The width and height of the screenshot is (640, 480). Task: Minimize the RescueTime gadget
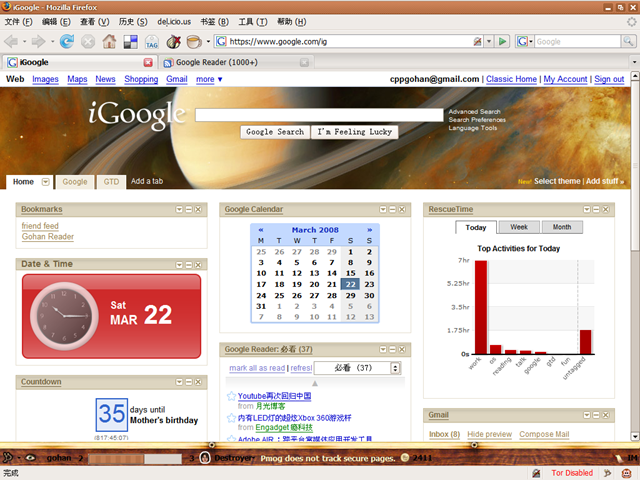coord(596,209)
